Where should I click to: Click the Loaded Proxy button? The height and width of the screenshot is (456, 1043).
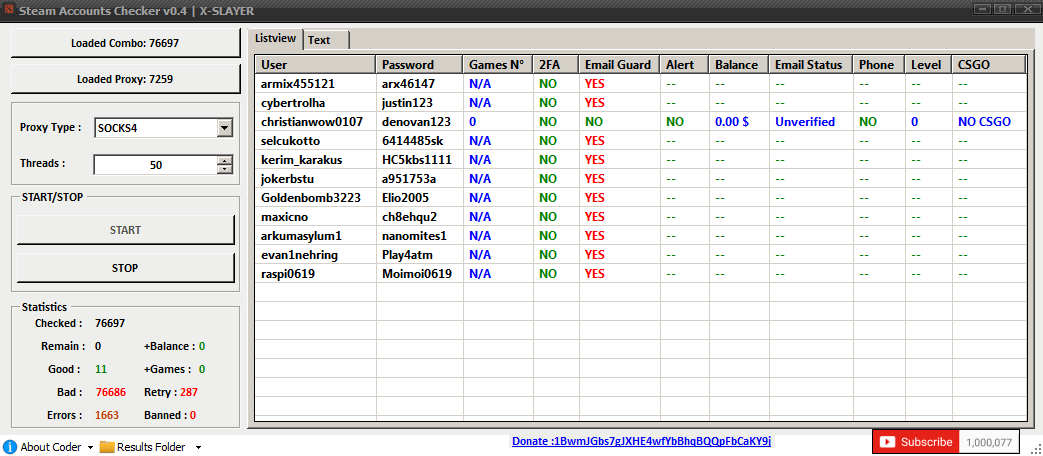pos(125,79)
